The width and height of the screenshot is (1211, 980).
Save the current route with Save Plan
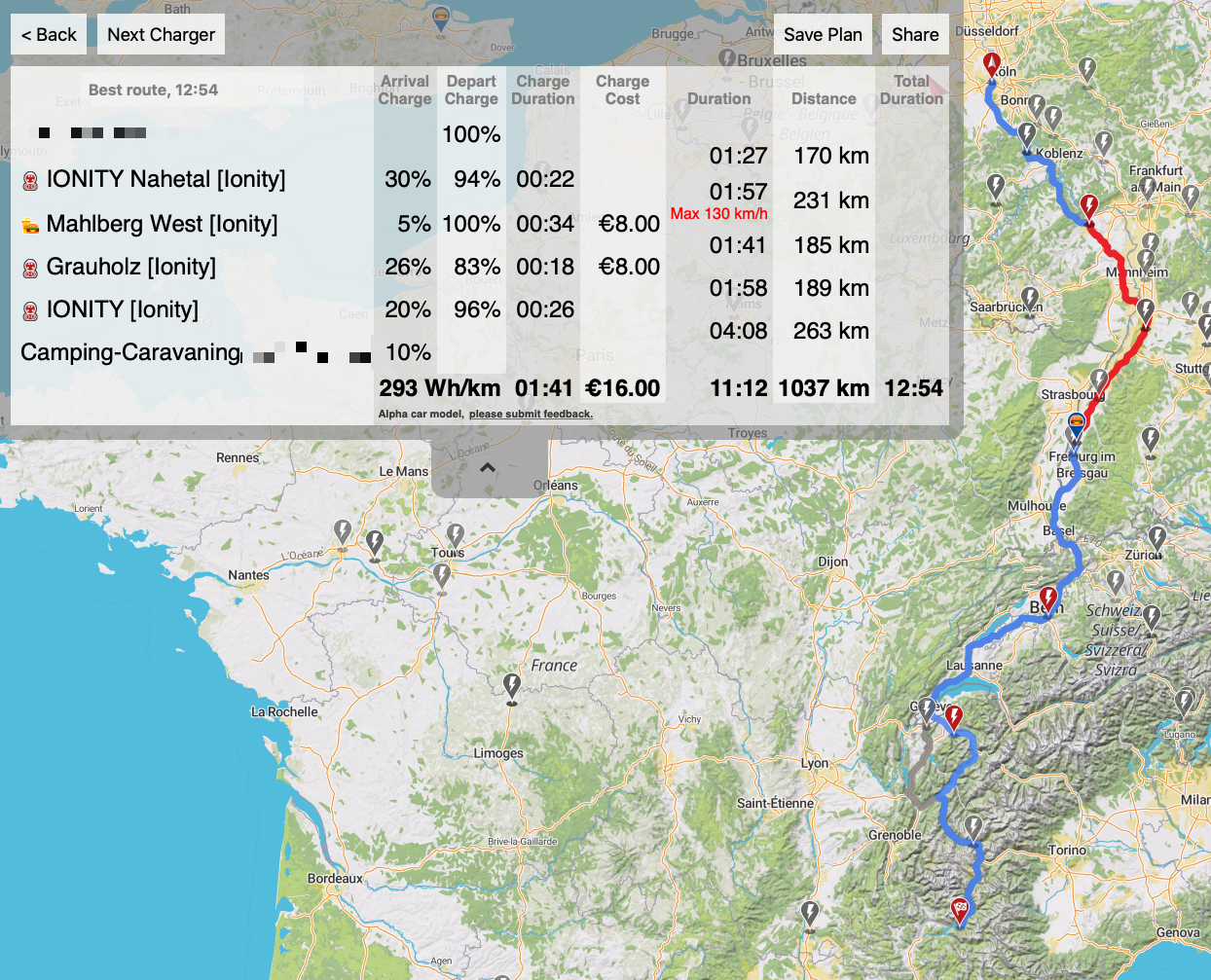pos(822,35)
